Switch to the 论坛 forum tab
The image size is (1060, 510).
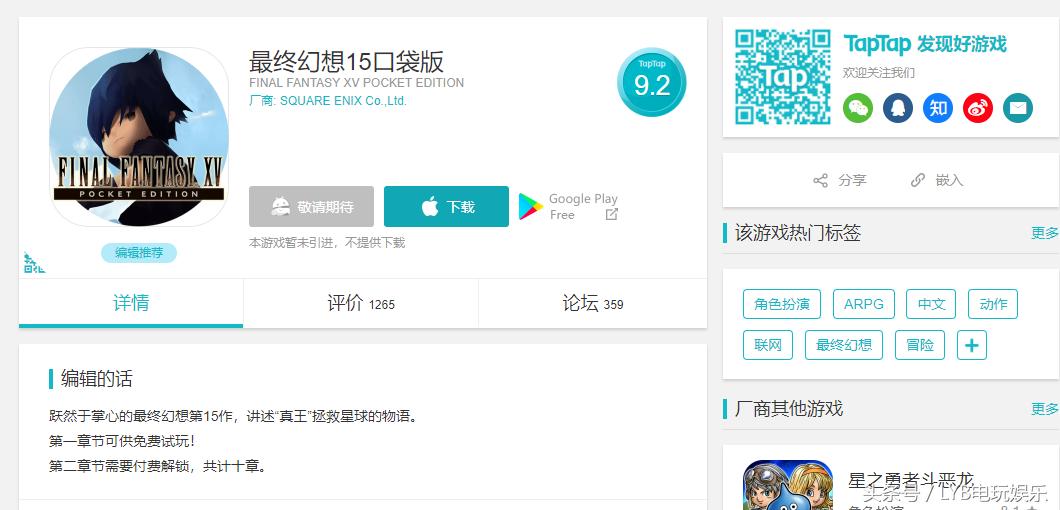(593, 303)
